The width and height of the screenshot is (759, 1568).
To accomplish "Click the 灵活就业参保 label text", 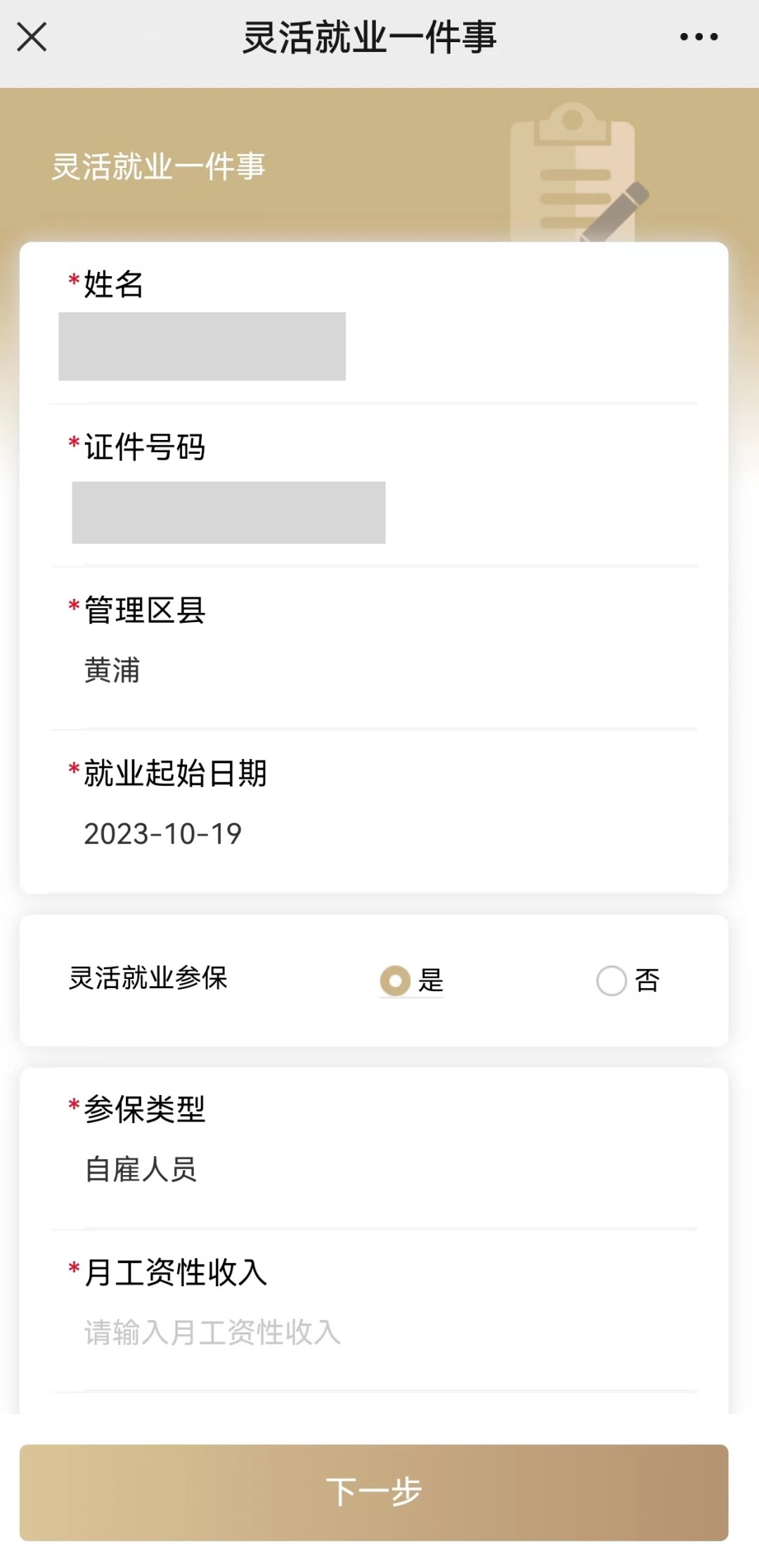I will click(148, 978).
